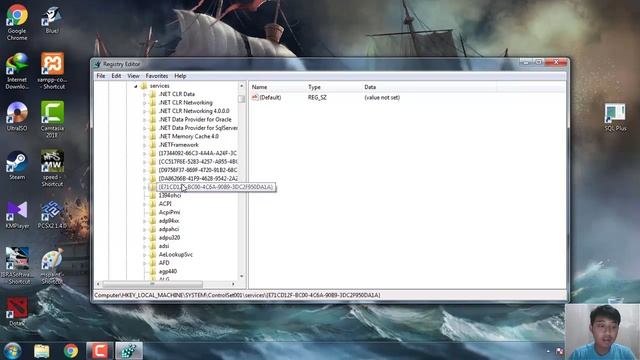Click '(value not set)' data cell

click(382, 98)
